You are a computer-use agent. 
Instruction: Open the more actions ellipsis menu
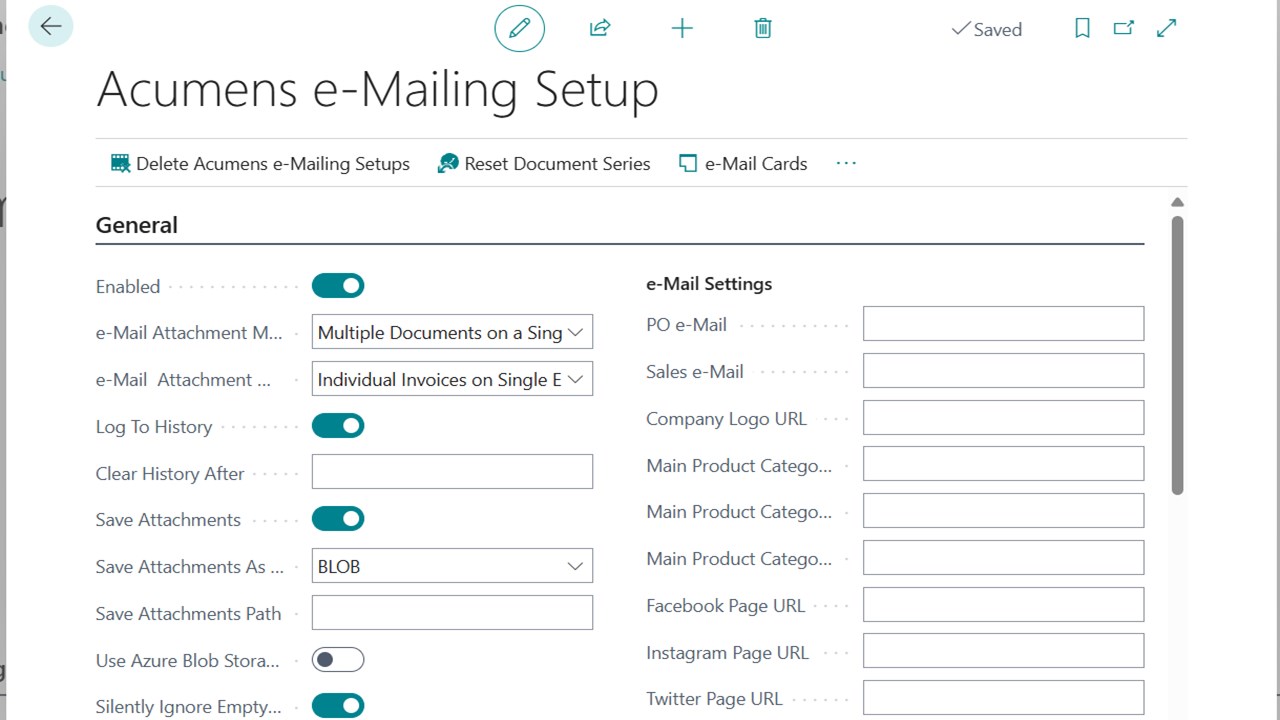tap(845, 163)
